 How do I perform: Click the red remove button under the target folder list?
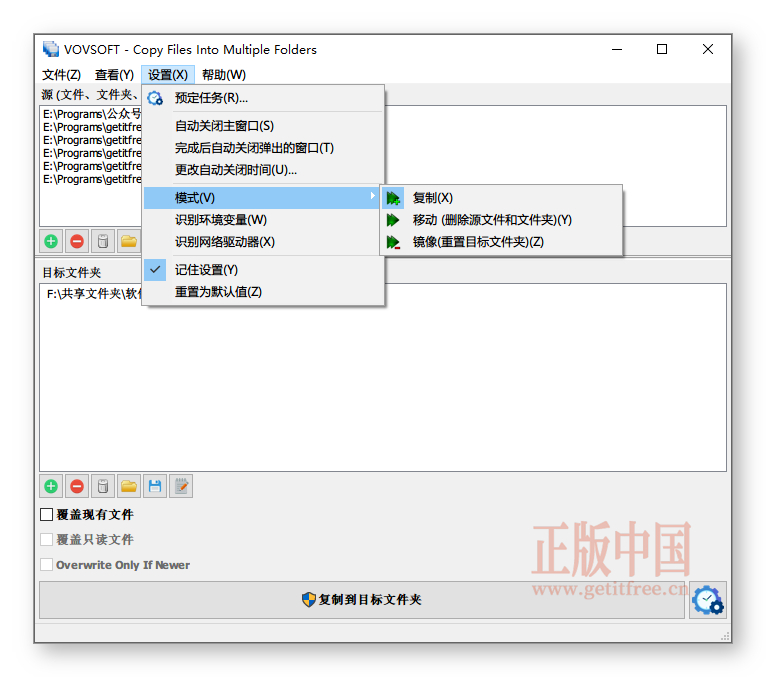tap(77, 487)
